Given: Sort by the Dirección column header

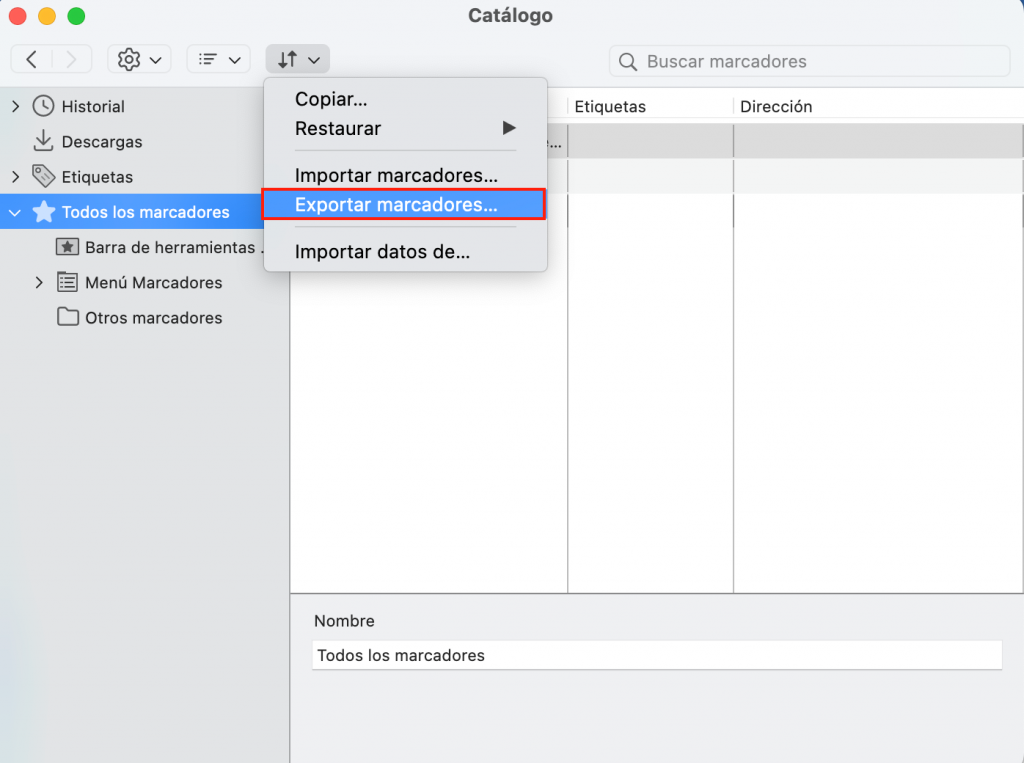Looking at the screenshot, I should click(x=773, y=106).
